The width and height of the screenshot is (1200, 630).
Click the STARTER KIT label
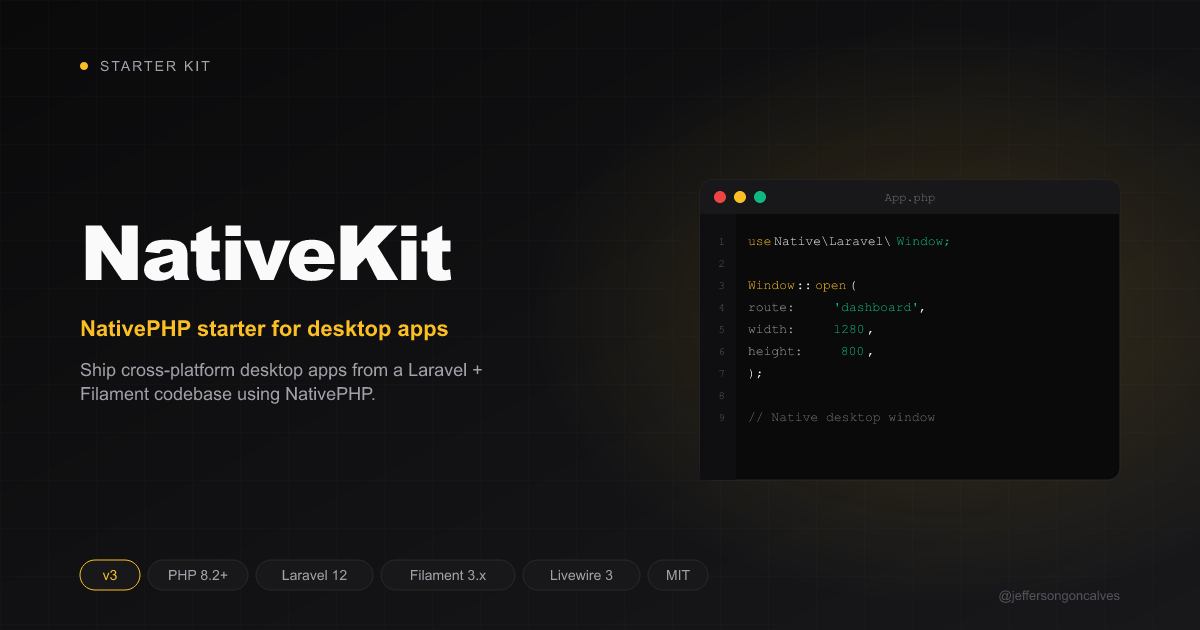click(x=155, y=66)
